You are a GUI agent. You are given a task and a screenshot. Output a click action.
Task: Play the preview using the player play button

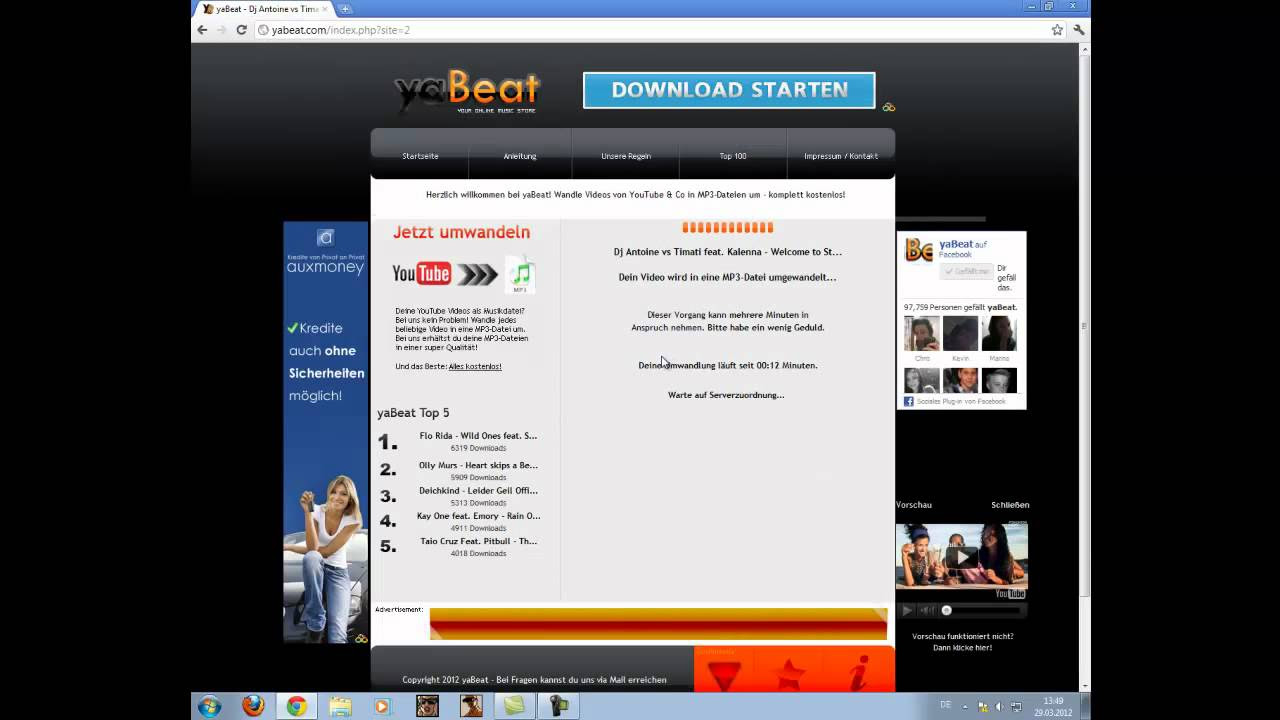(907, 610)
